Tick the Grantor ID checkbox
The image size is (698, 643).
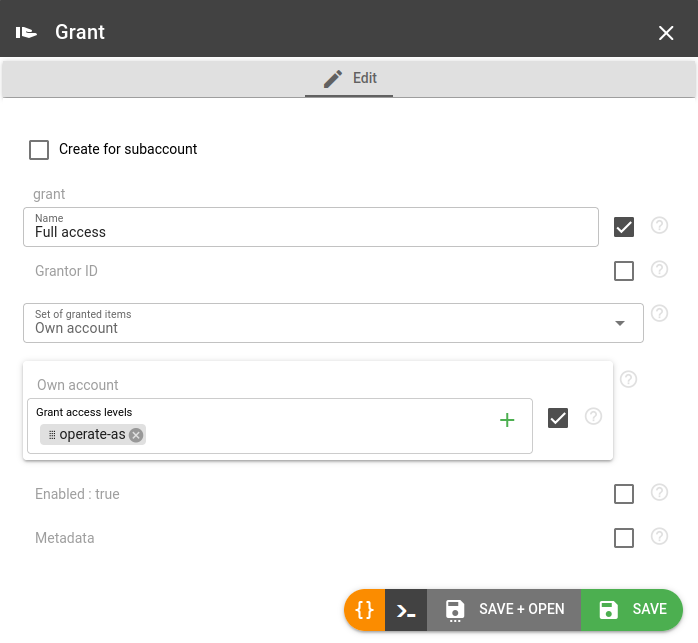624,271
